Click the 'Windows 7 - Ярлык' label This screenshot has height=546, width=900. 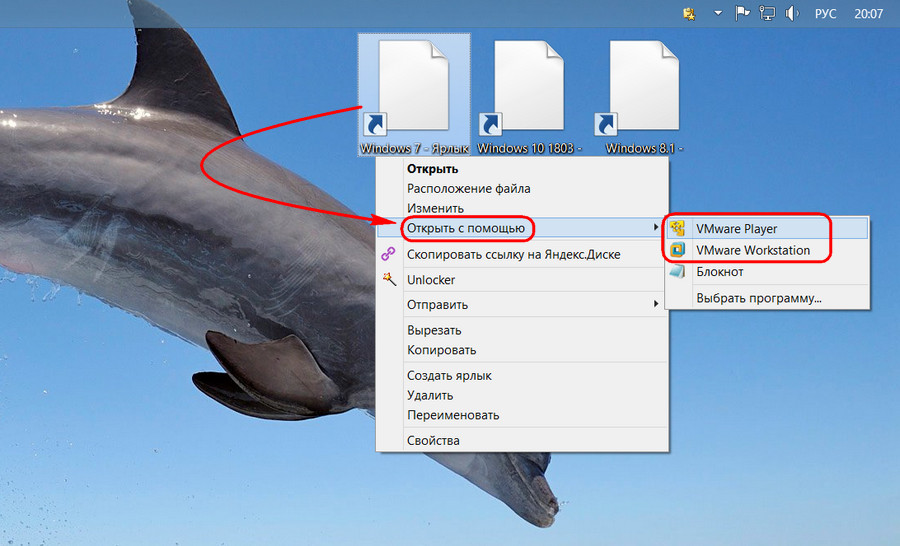414,148
